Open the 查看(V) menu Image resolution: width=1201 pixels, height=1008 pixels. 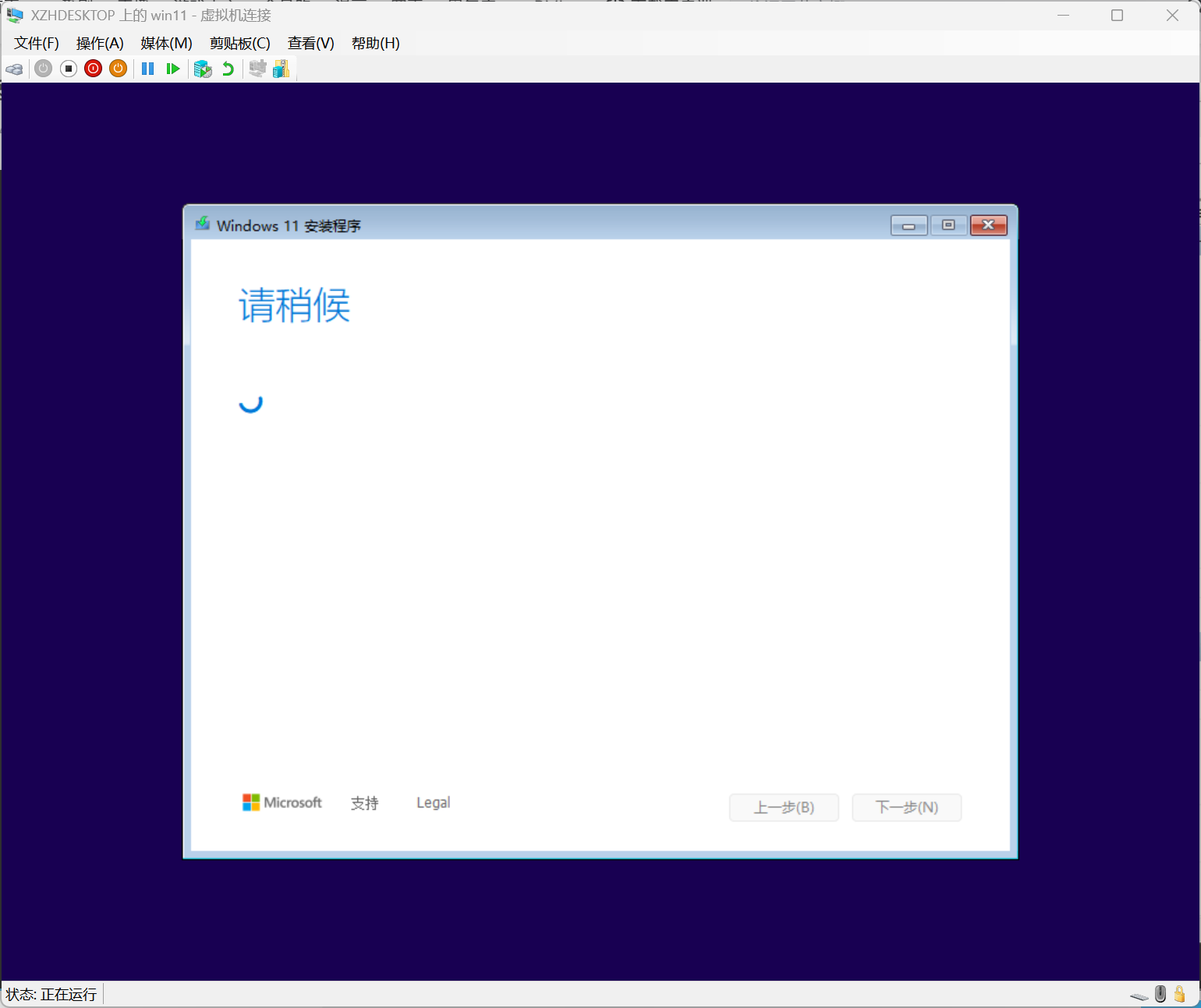pyautogui.click(x=311, y=44)
